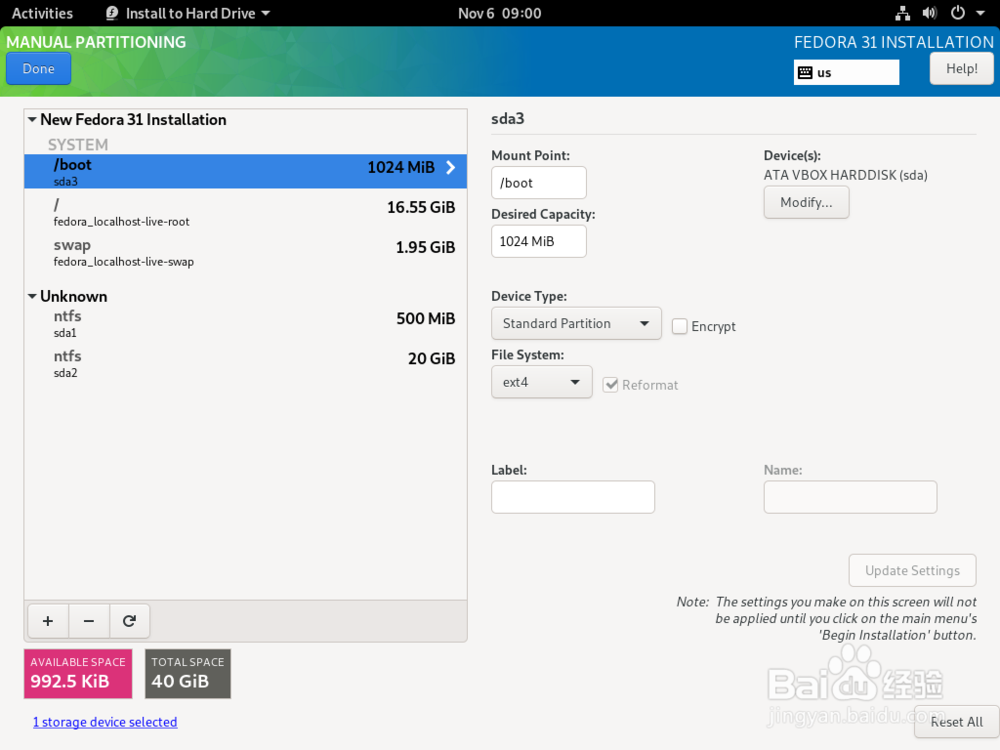Screen dimensions: 1000x750
Task: Click the TOTAL SPACE 40 GiB box
Action: pos(188,674)
